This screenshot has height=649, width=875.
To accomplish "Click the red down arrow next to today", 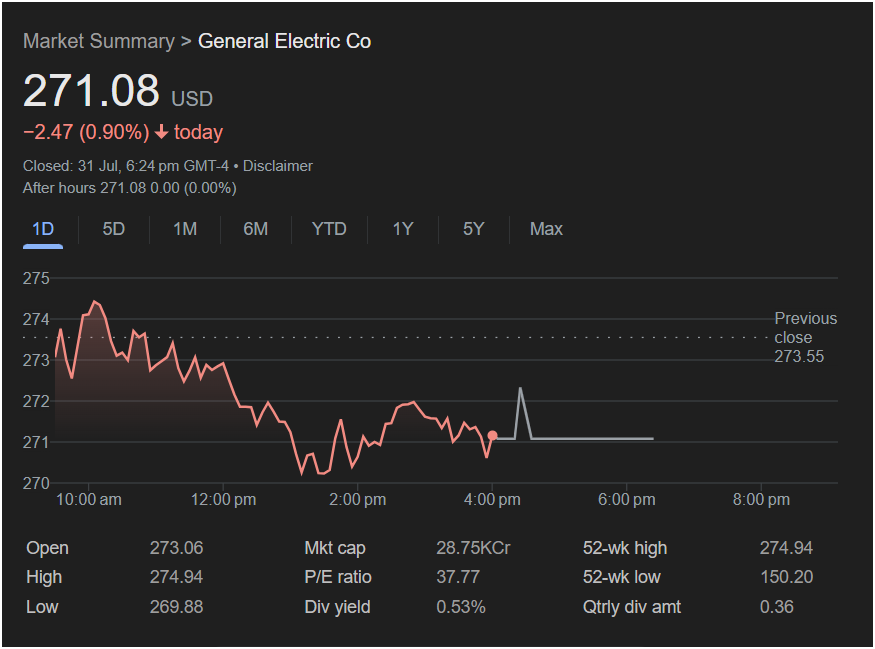I will tap(161, 132).
